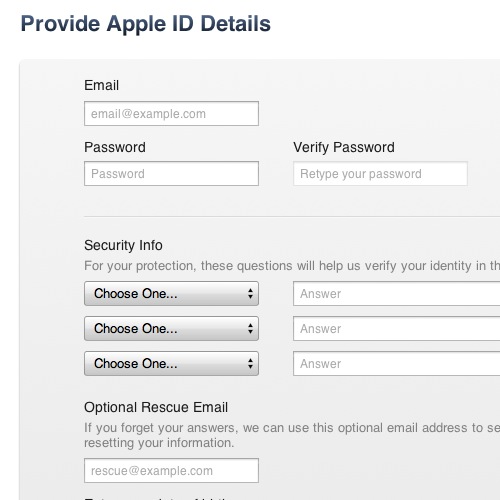Screen dimensions: 500x500
Task: Open the third Choose One security question dropdown
Action: point(171,364)
